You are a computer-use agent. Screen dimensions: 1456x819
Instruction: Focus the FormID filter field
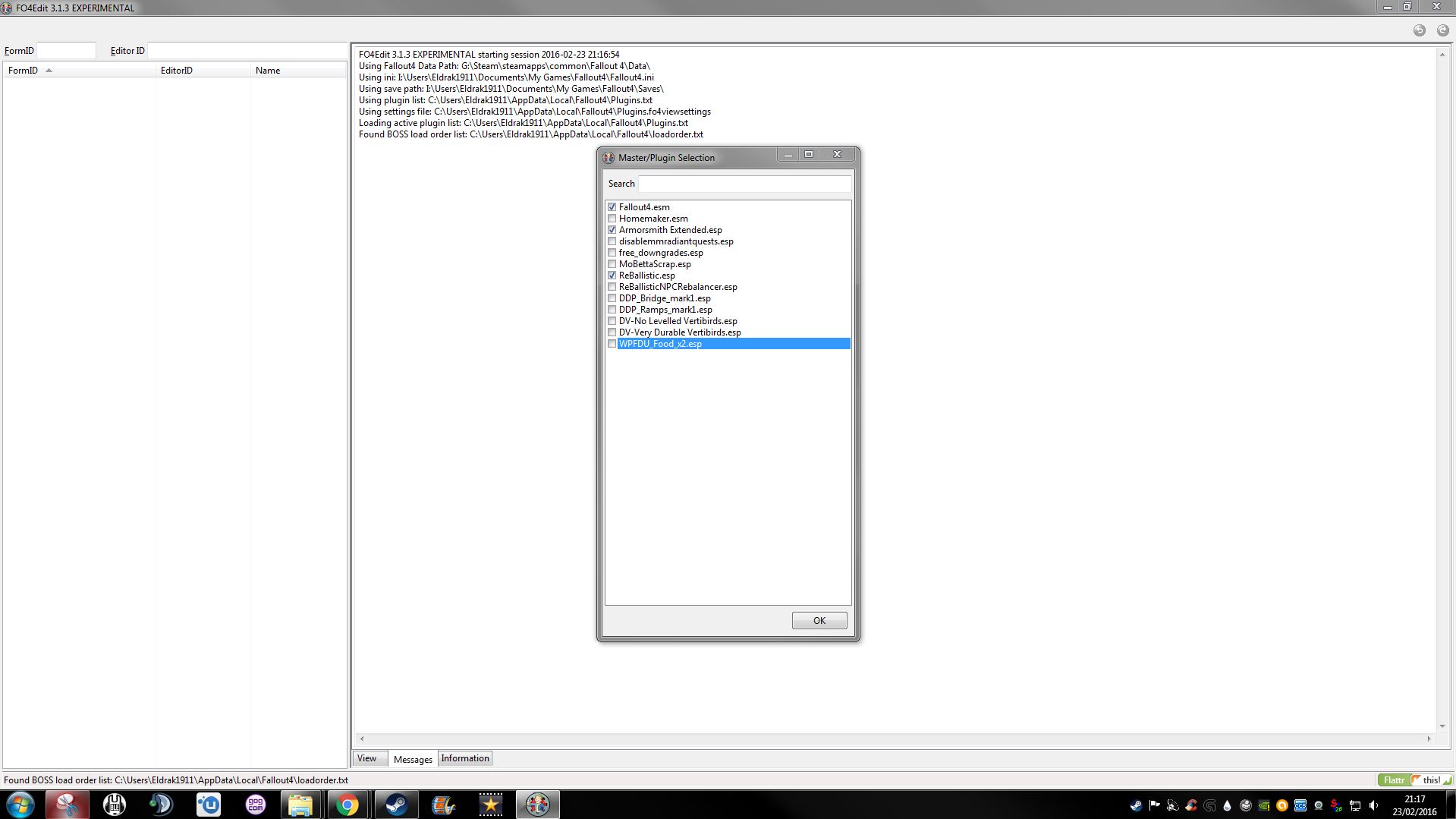point(66,51)
